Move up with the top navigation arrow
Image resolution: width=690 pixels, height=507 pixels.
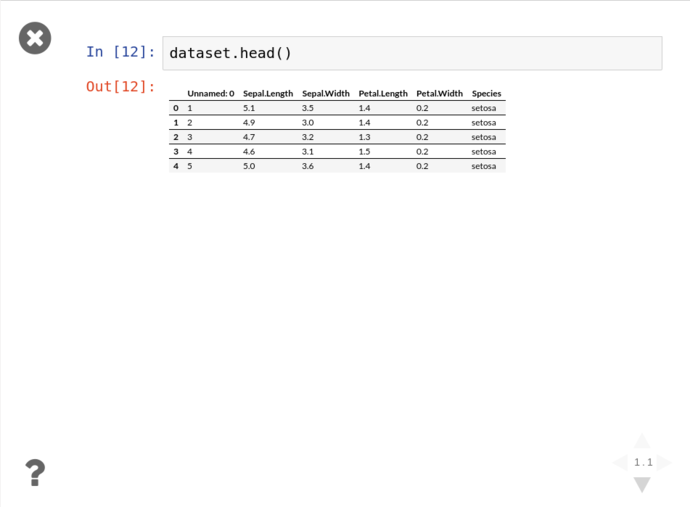point(642,441)
